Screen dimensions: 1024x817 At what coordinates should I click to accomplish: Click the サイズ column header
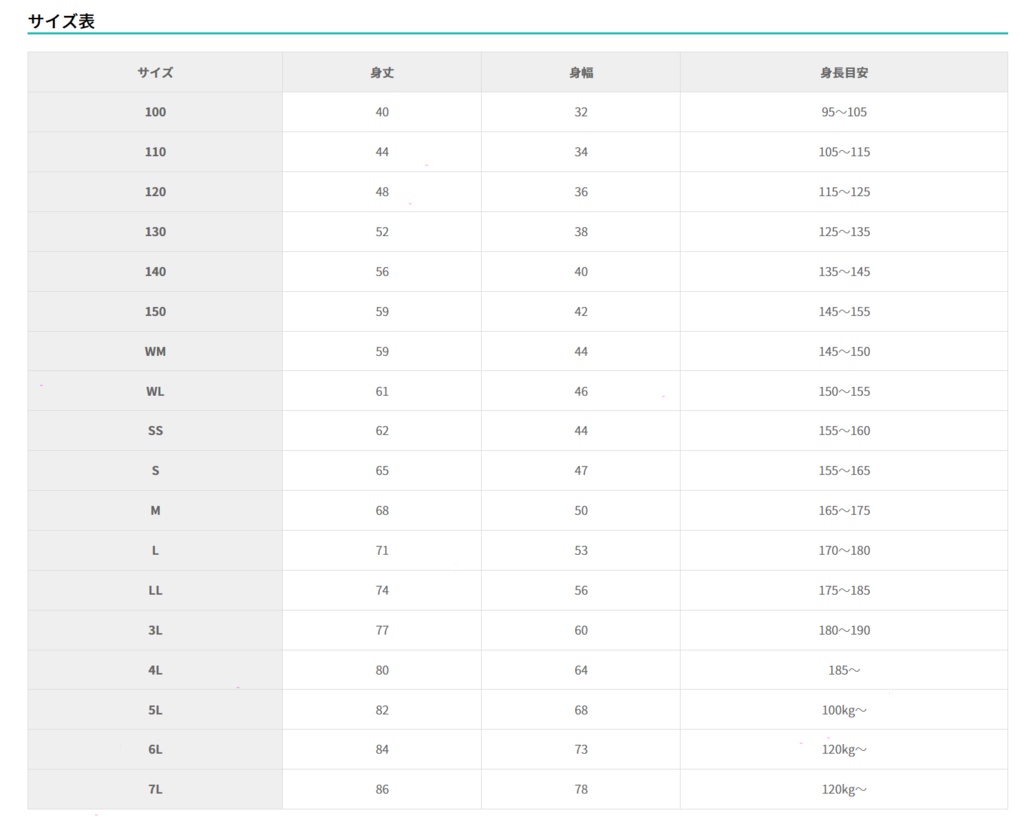tap(155, 72)
